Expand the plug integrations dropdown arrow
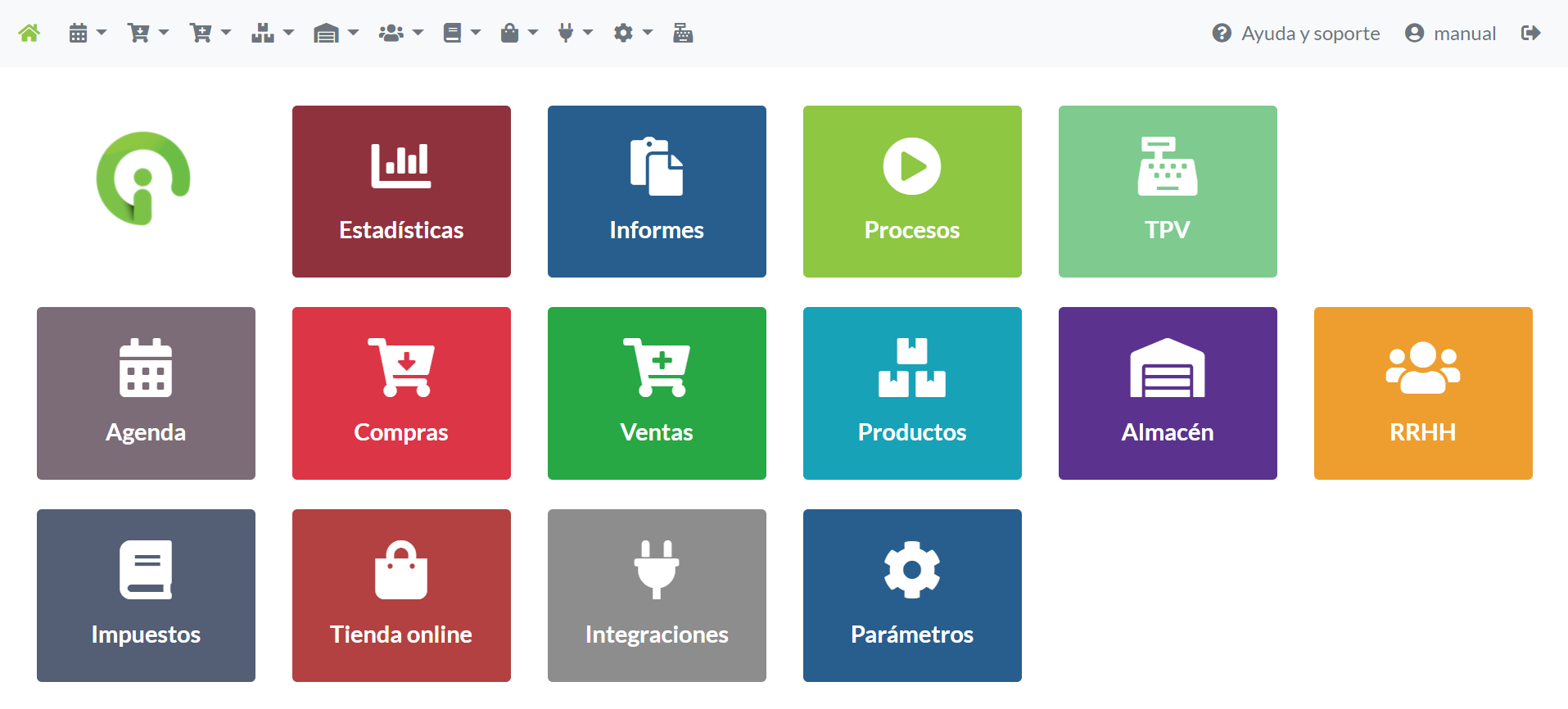The height and width of the screenshot is (709, 1568). pos(587,33)
